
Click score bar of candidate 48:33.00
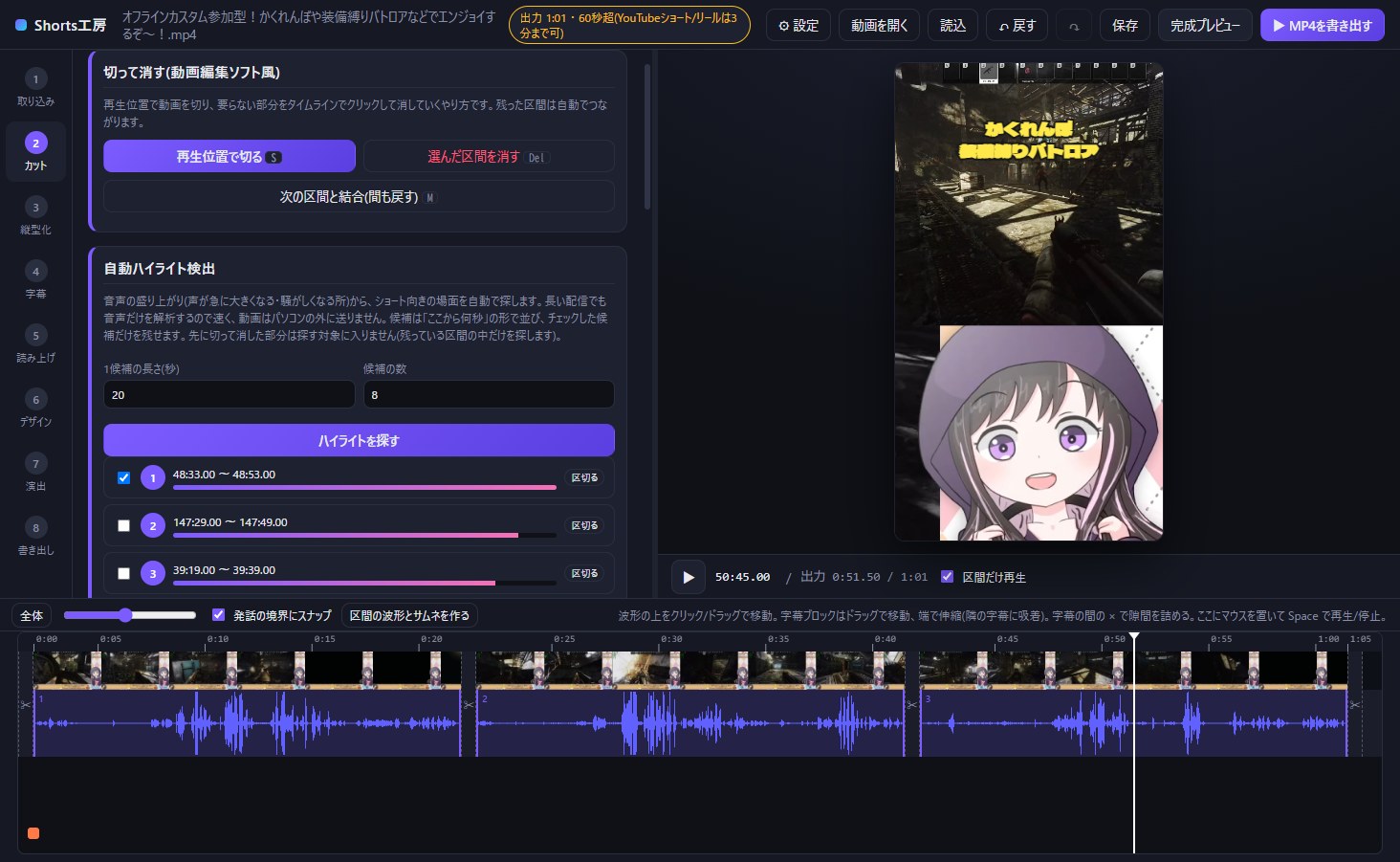click(364, 488)
